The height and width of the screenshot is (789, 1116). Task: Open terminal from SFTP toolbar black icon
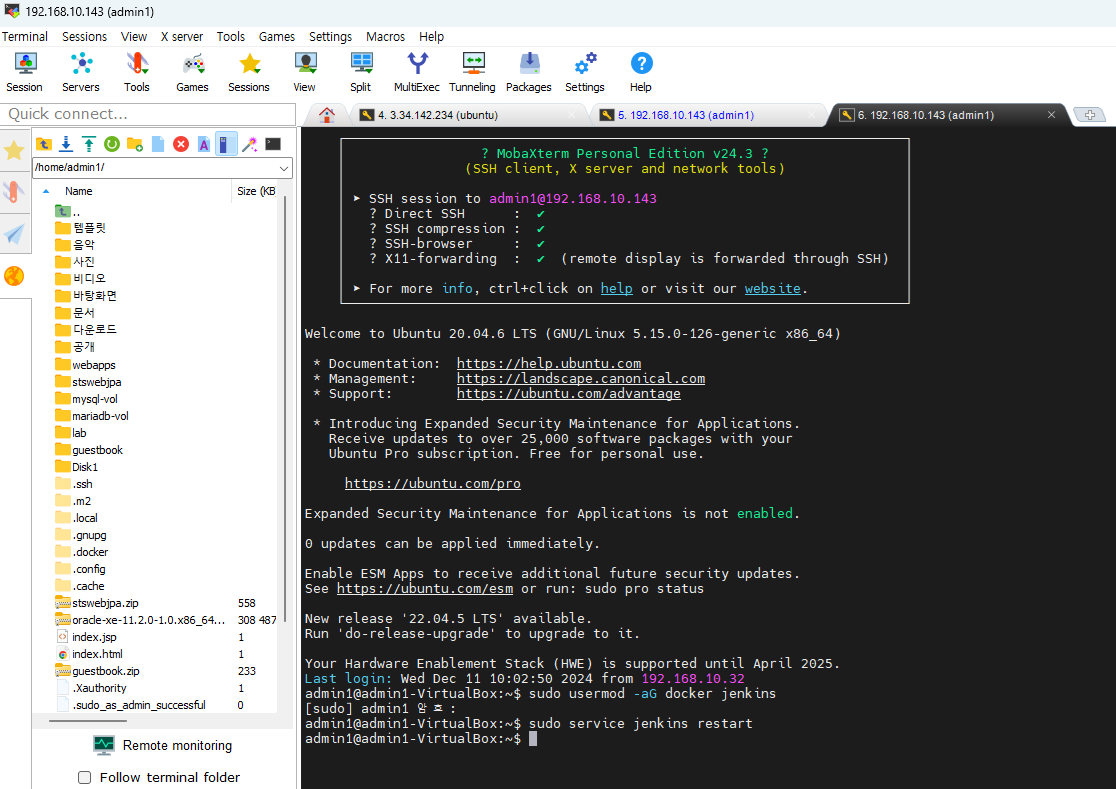[273, 144]
